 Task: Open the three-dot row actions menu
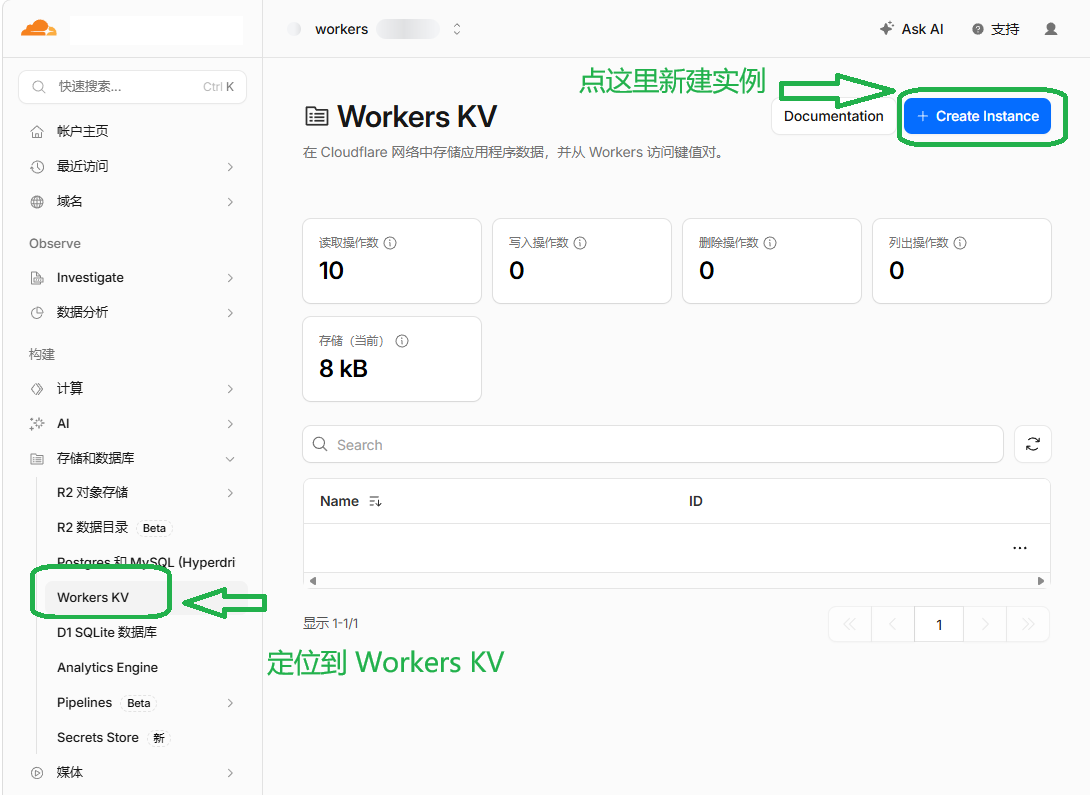tap(1019, 548)
